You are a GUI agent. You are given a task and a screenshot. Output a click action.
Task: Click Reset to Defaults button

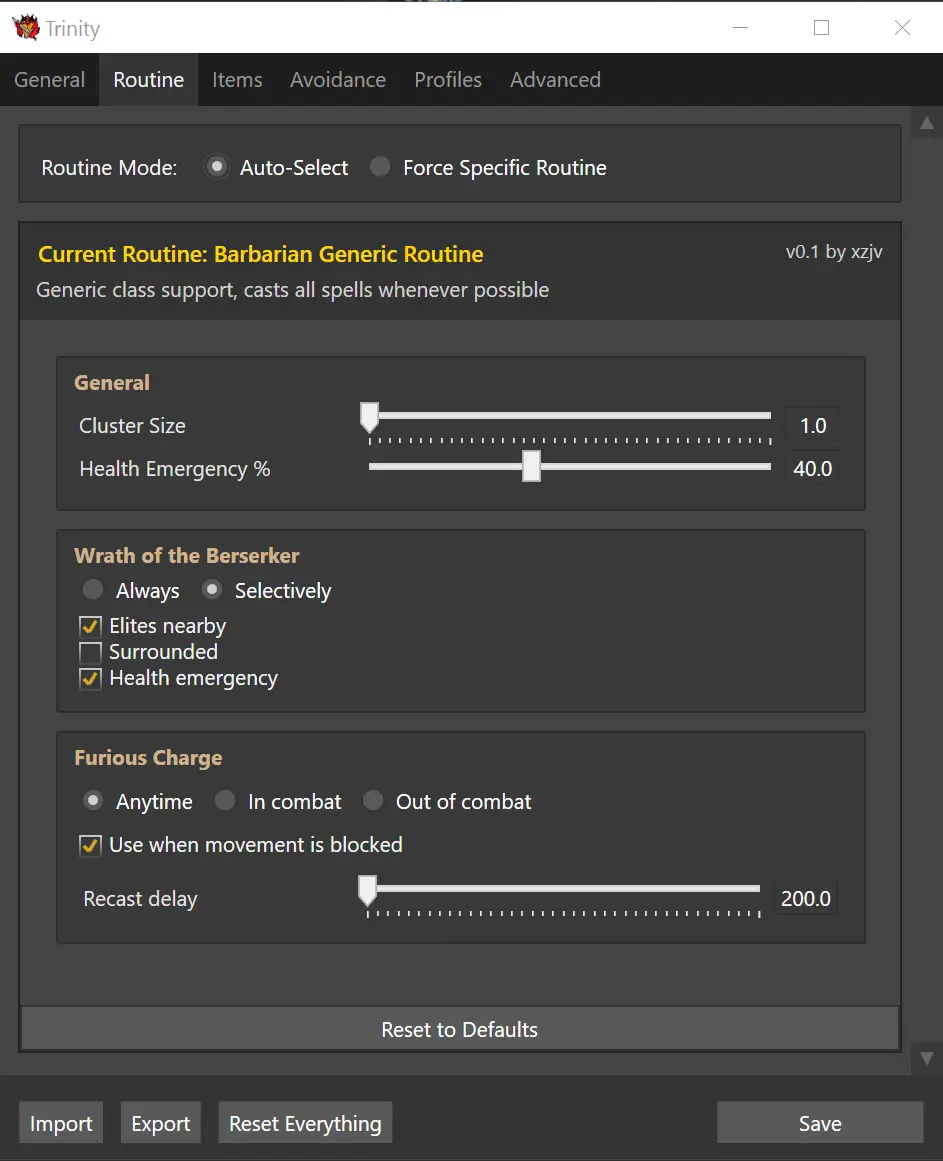[x=460, y=1029]
